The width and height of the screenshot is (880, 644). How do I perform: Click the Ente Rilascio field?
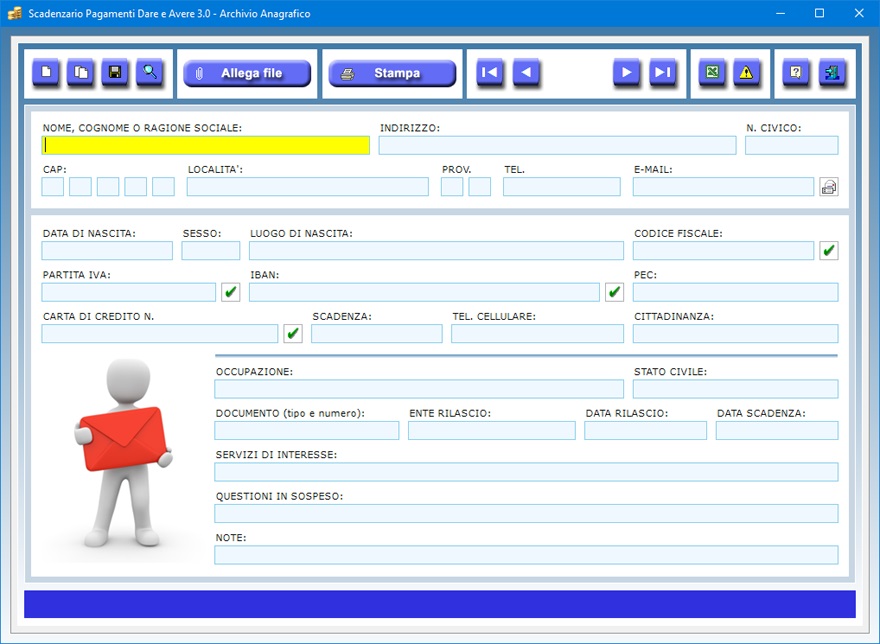pyautogui.click(x=492, y=430)
